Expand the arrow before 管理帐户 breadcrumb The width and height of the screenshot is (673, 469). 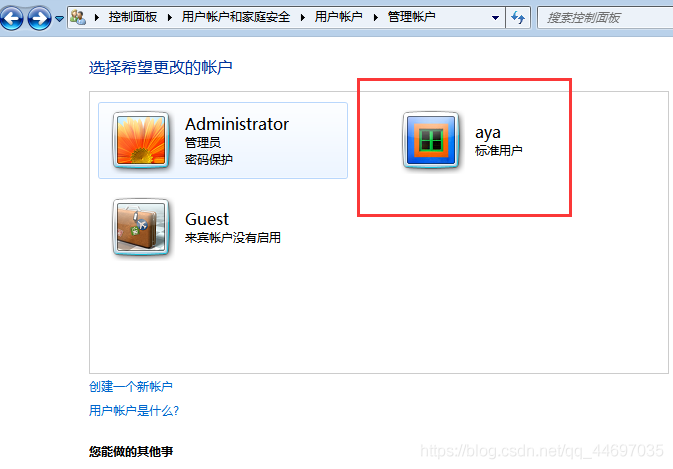376,18
